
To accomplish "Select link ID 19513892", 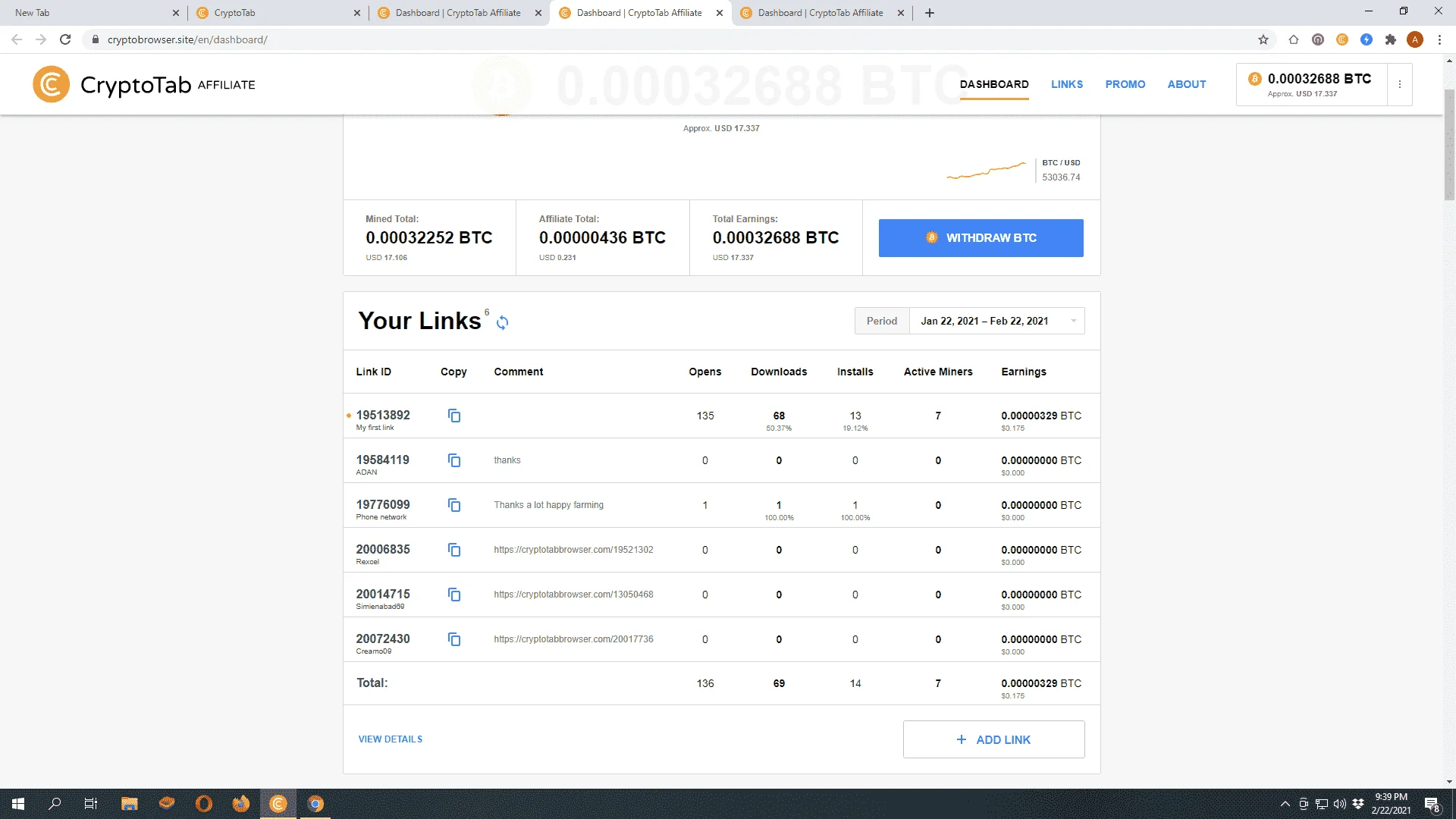I will [x=383, y=415].
